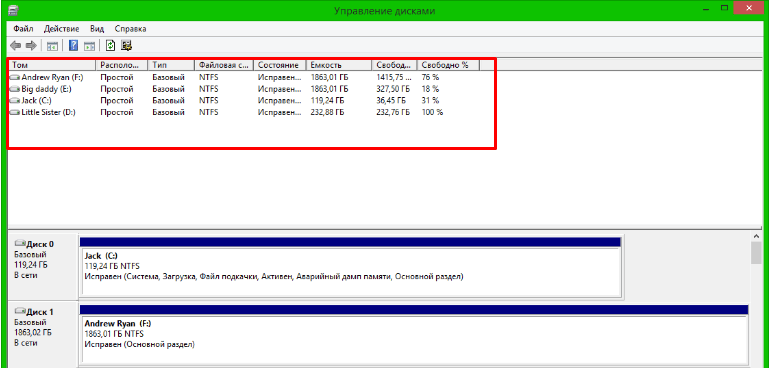Screen dimensions: 771x368
Task: Click the up arrow of the vertical scrollbar
Action: pos(757,237)
